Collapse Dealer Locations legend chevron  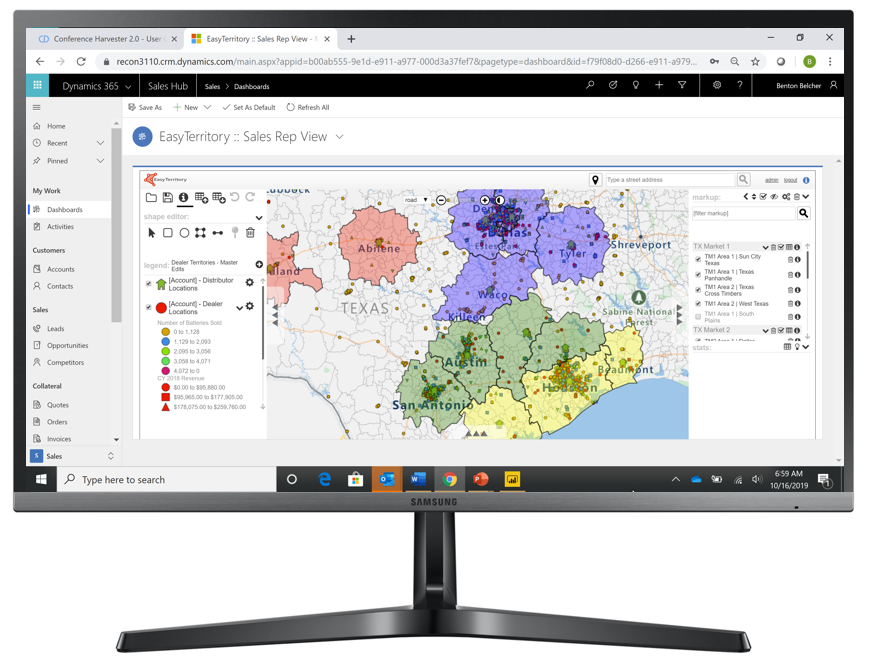tap(240, 307)
